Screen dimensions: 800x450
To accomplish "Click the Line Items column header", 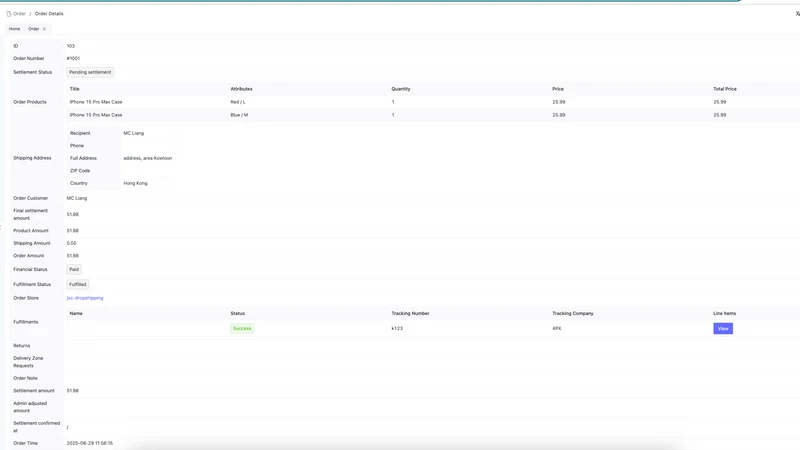I will [724, 313].
